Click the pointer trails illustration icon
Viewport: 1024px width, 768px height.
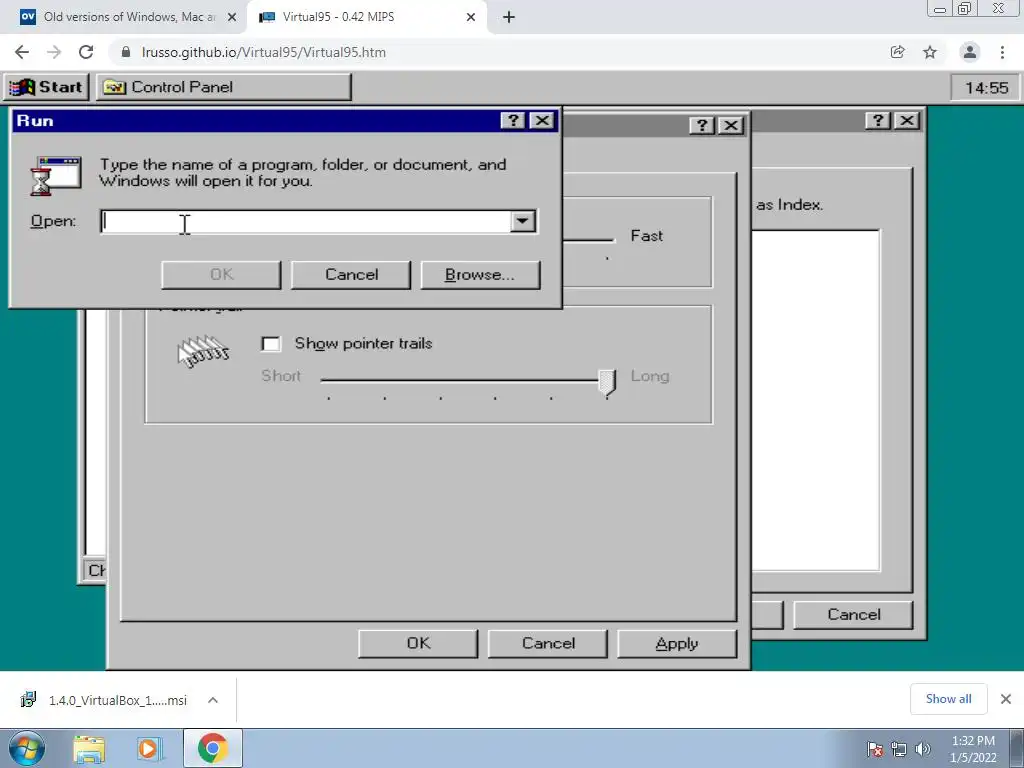[203, 352]
